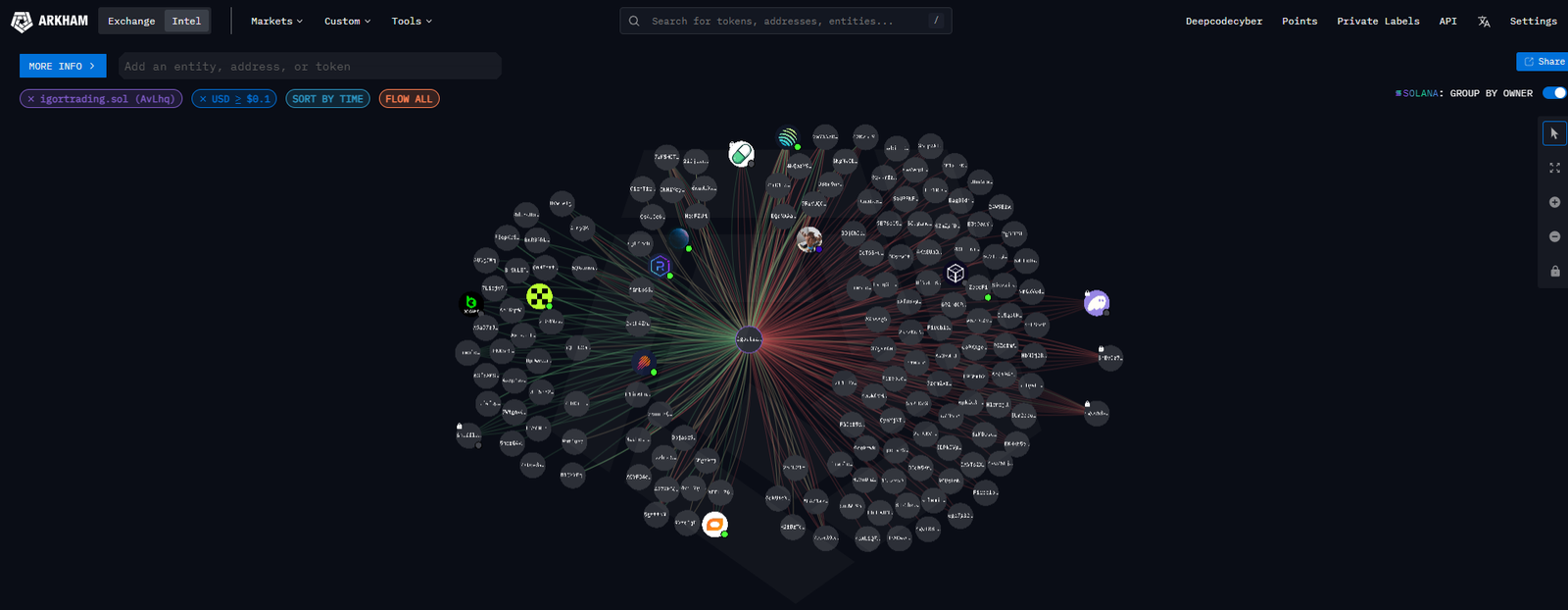Fit the graph to screen
The image size is (1568, 610).
point(1554,168)
